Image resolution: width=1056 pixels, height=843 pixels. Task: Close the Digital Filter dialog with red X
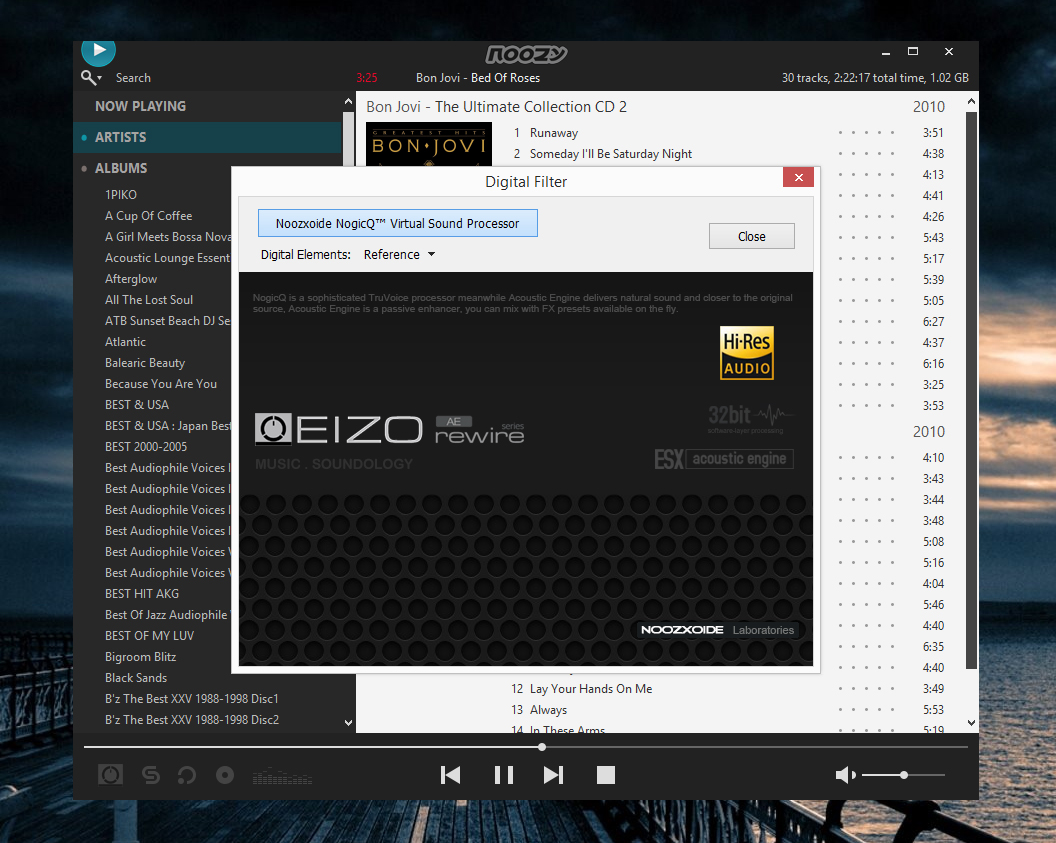tap(799, 177)
